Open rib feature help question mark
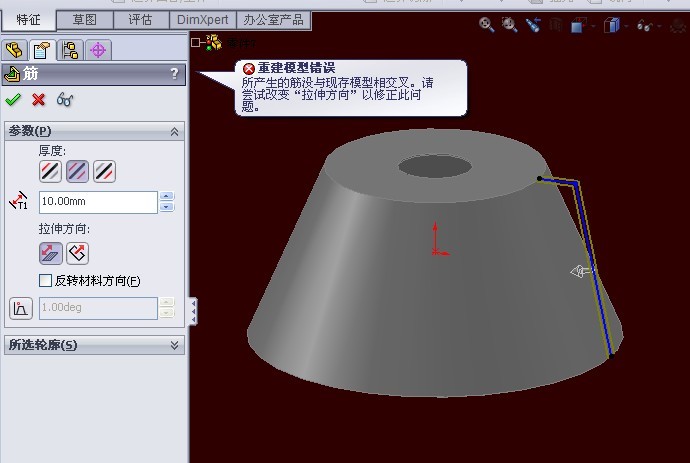This screenshot has height=463, width=690. pos(175,73)
